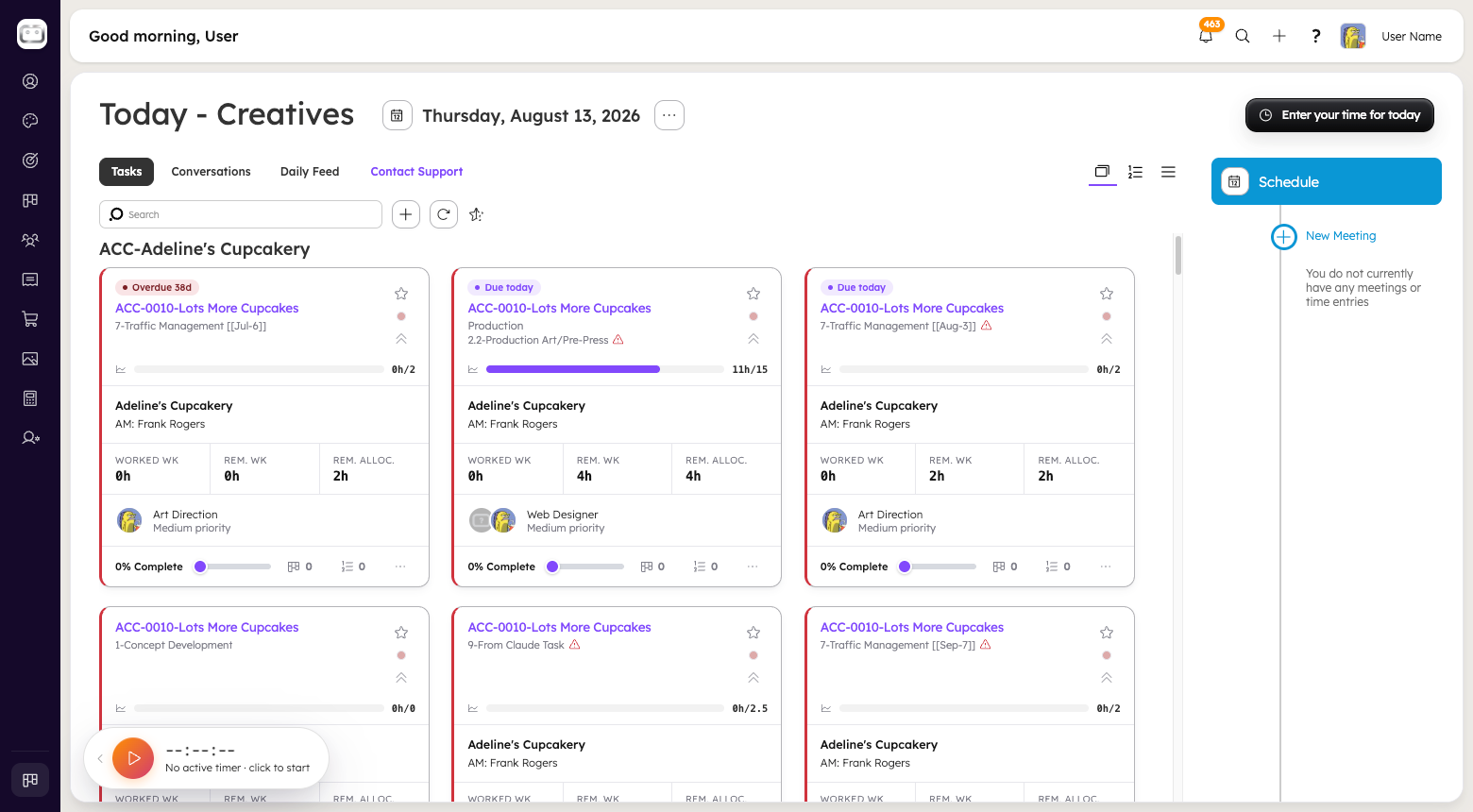Viewport: 1473px width, 812px height.
Task: Adjust the completion slider on Web Designer card
Action: click(x=585, y=567)
